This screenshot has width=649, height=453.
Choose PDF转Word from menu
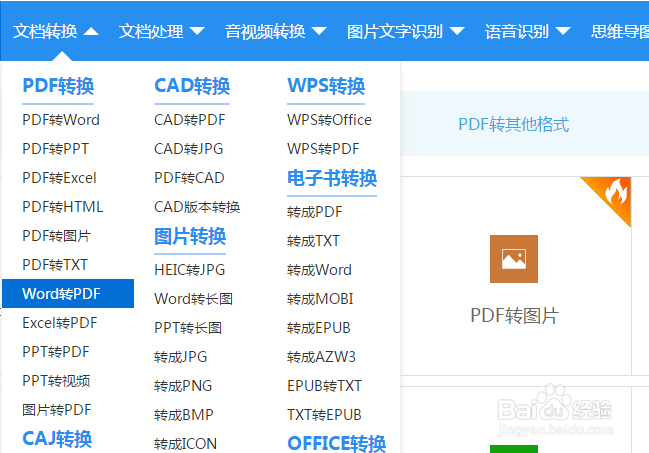click(61, 120)
